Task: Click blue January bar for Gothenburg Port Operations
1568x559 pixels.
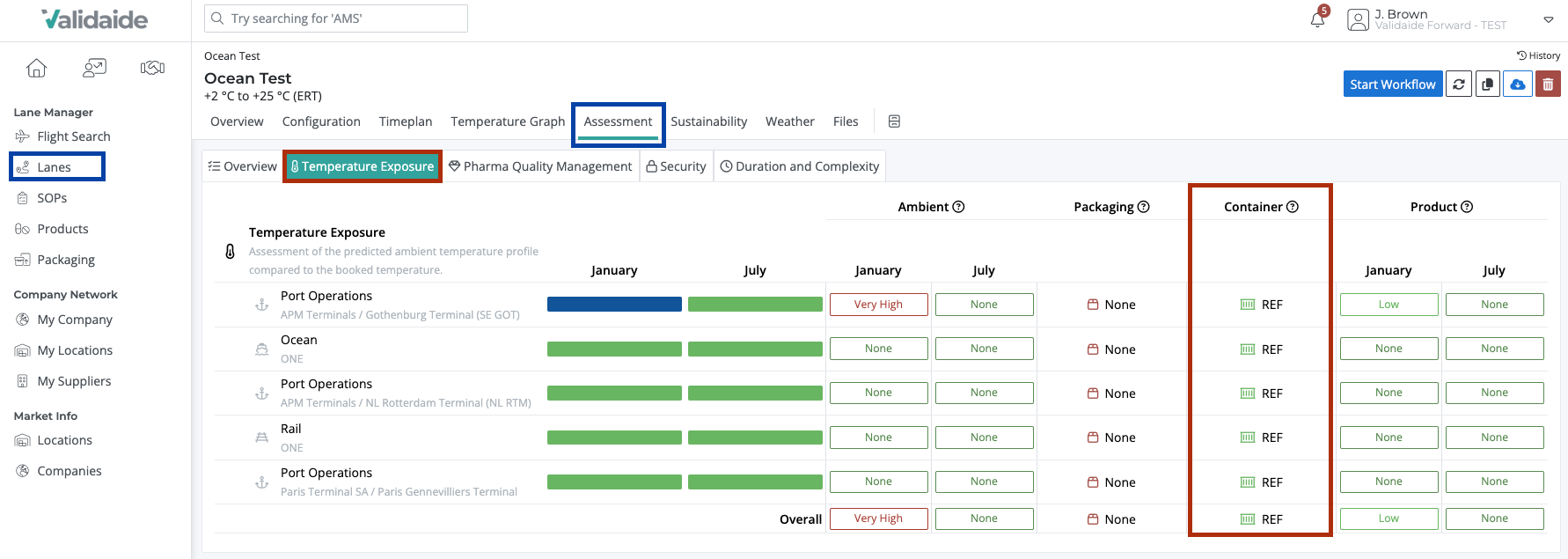Action: pos(614,305)
